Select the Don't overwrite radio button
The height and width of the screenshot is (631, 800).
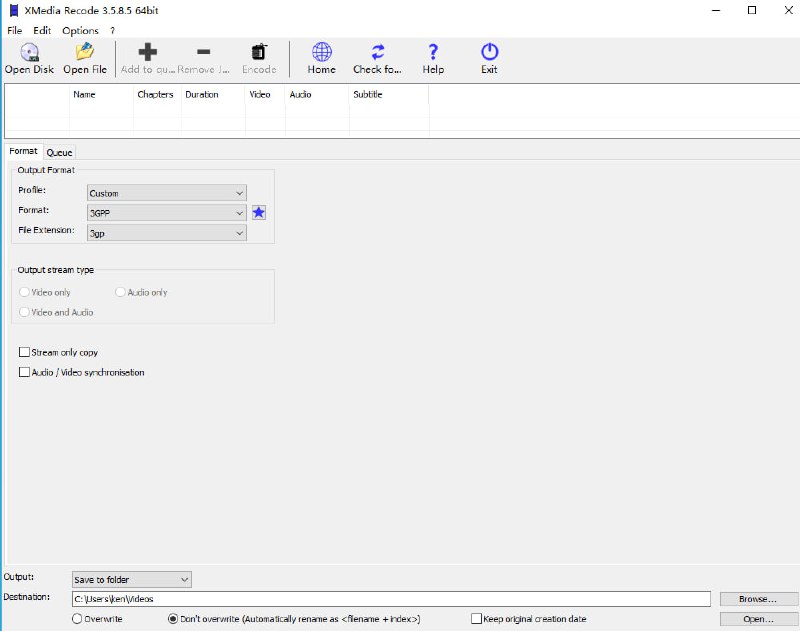tap(173, 619)
